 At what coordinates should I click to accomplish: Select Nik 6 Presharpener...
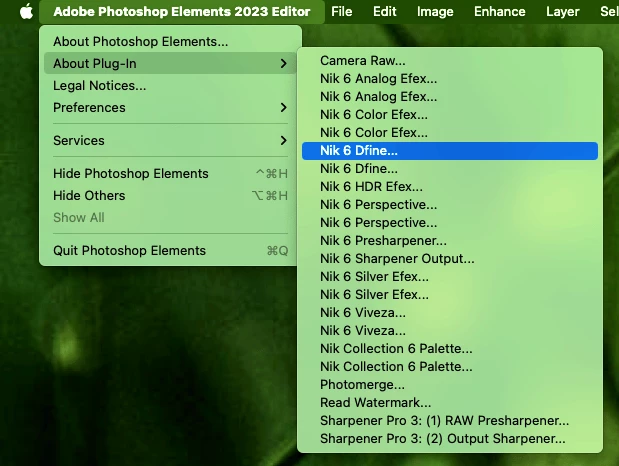click(450, 241)
